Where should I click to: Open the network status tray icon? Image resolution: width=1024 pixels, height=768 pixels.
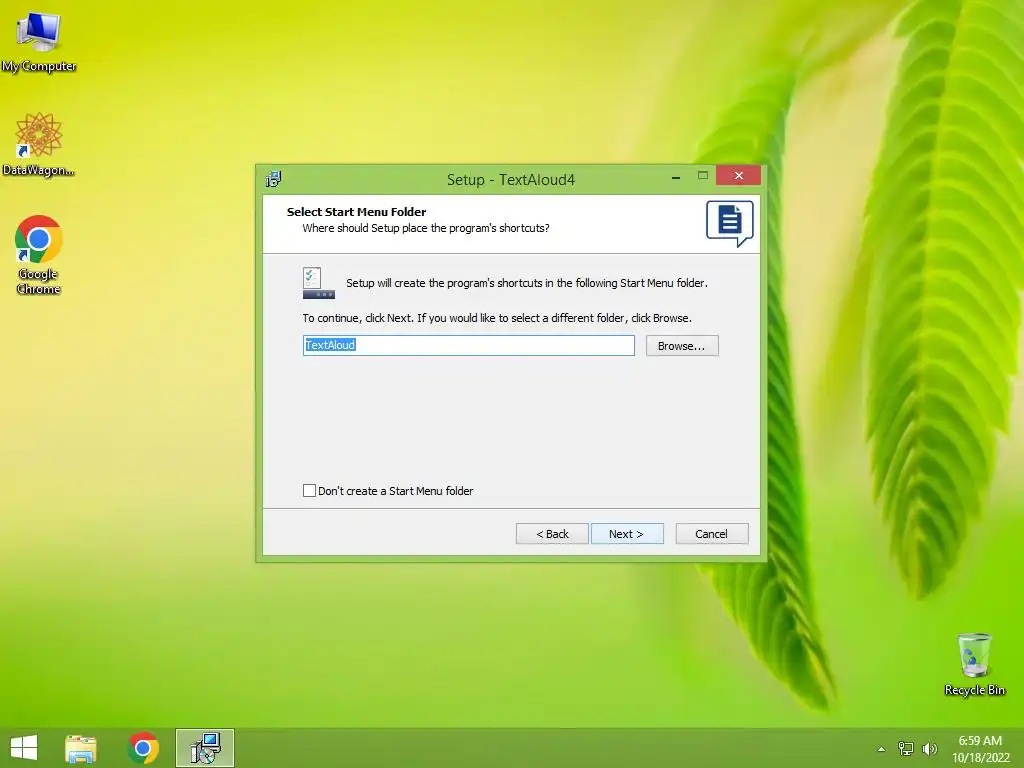(906, 748)
